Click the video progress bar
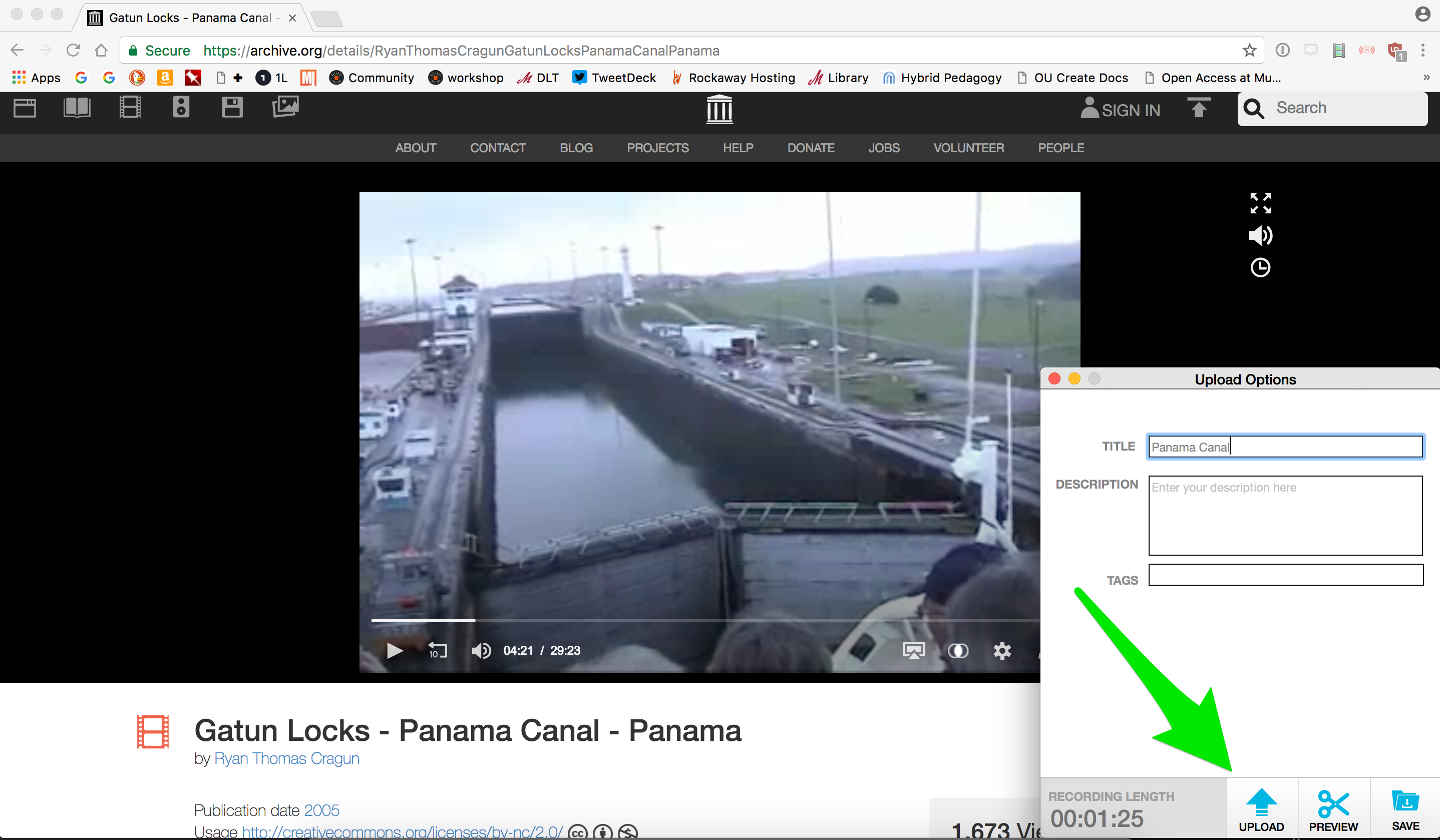The image size is (1440, 840). pos(705,621)
